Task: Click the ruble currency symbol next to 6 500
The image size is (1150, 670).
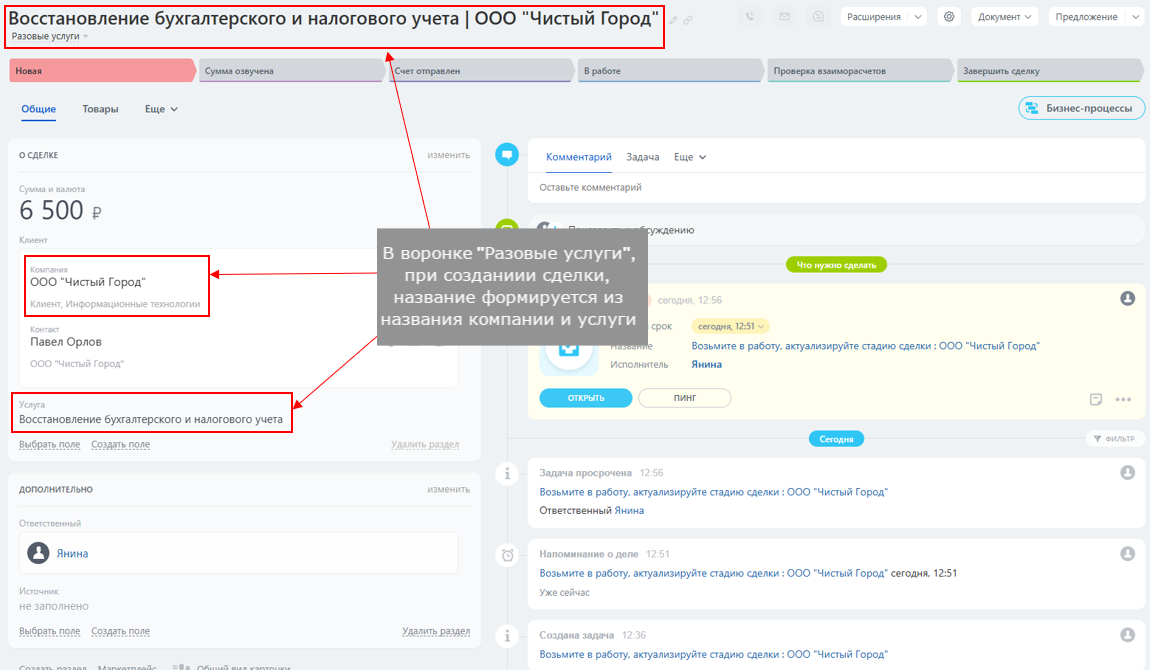Action: tap(97, 213)
